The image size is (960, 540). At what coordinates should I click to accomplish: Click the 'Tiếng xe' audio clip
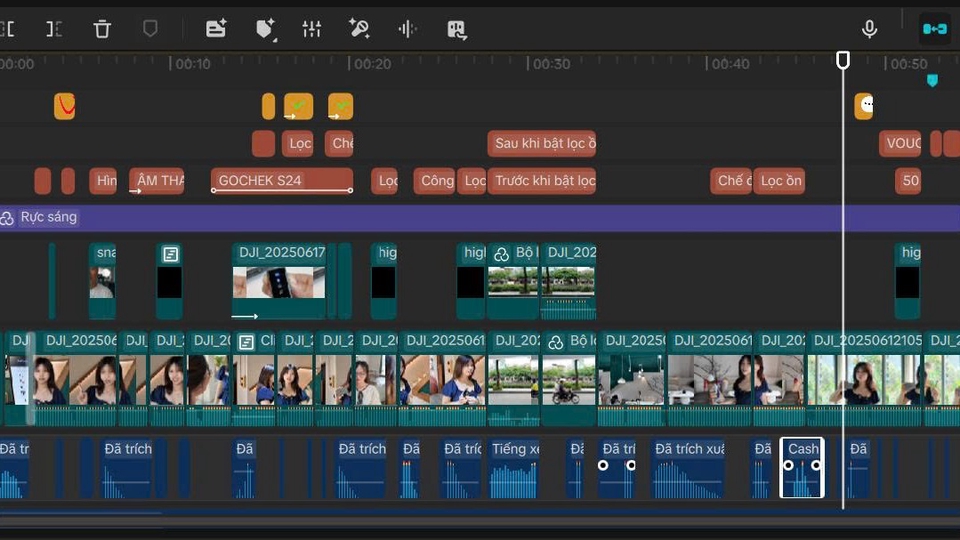click(514, 468)
